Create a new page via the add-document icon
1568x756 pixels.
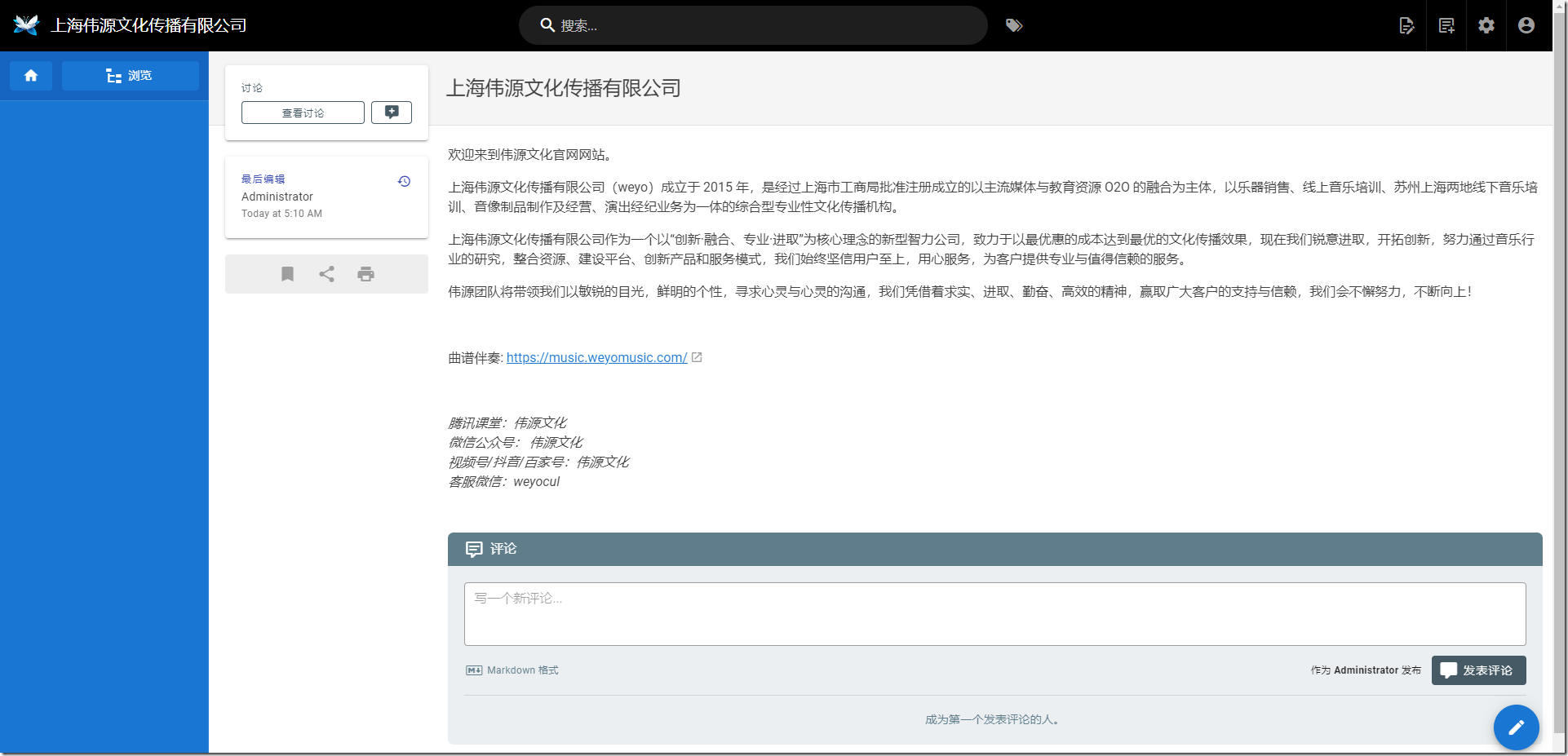(x=1446, y=25)
